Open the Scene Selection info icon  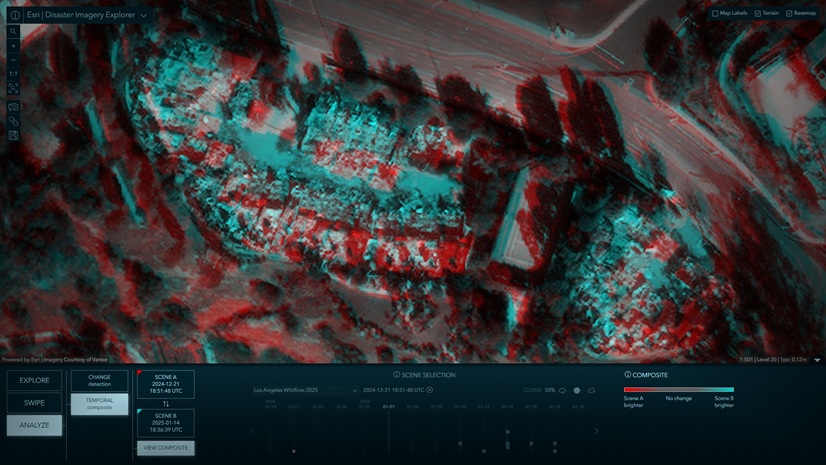pos(397,375)
